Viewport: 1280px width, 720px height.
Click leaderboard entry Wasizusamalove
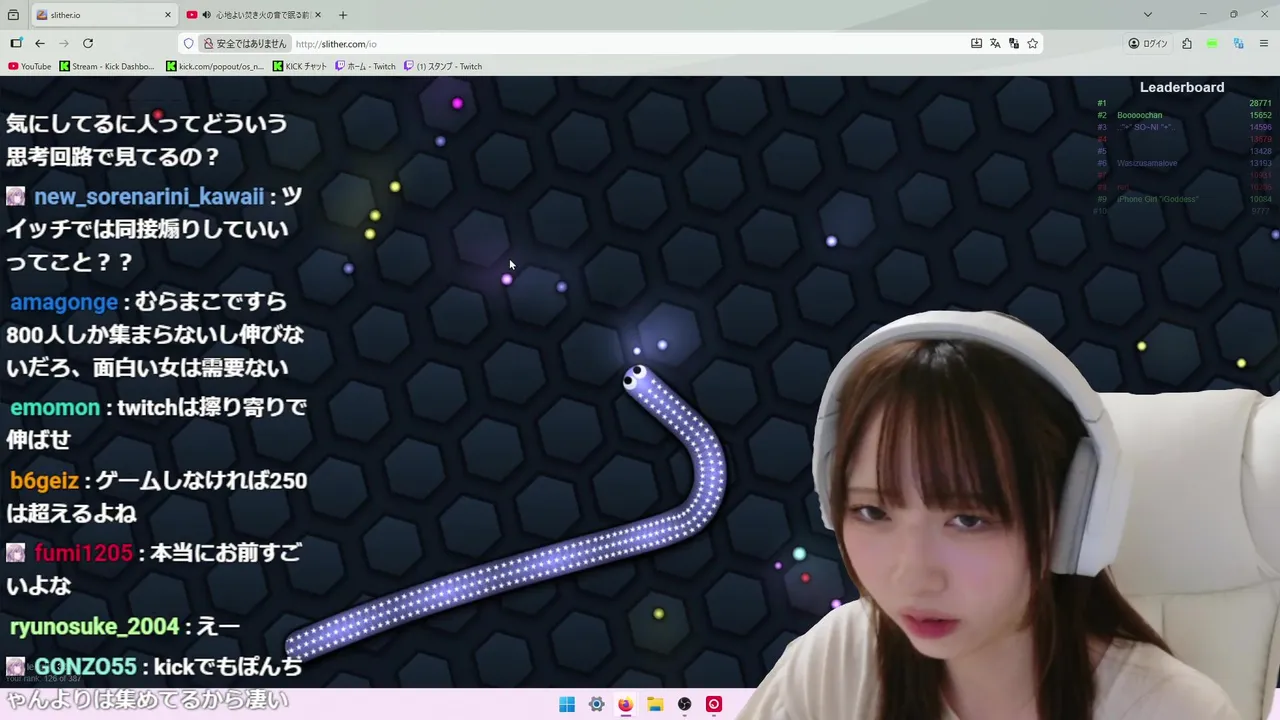point(1147,163)
